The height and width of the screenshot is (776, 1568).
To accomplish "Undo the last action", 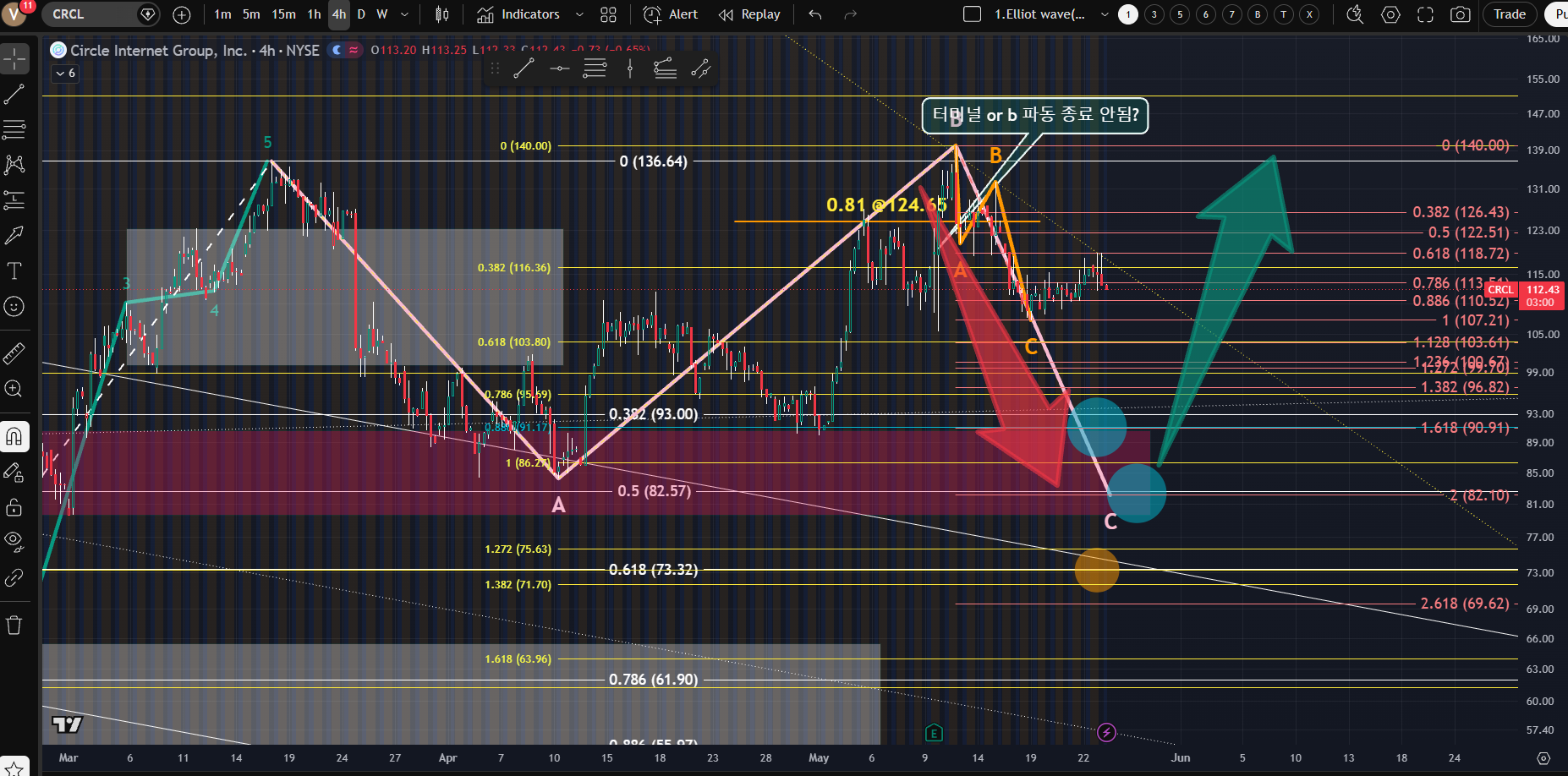I will coord(814,14).
